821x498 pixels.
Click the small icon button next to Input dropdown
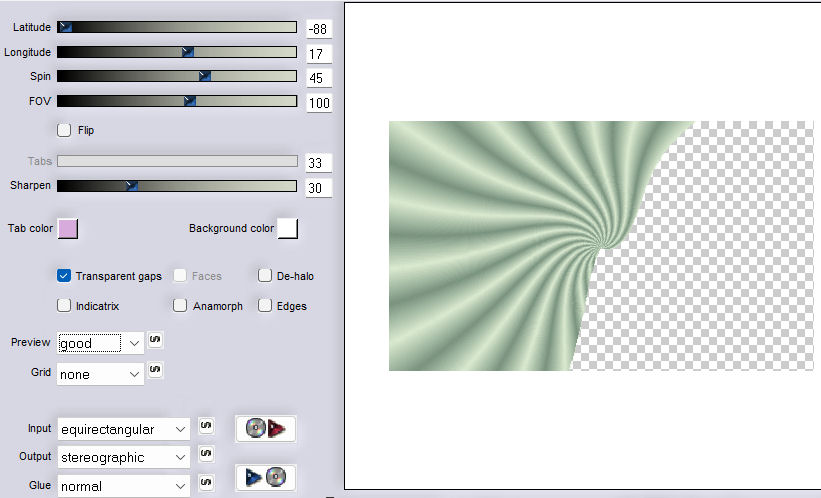click(x=205, y=427)
